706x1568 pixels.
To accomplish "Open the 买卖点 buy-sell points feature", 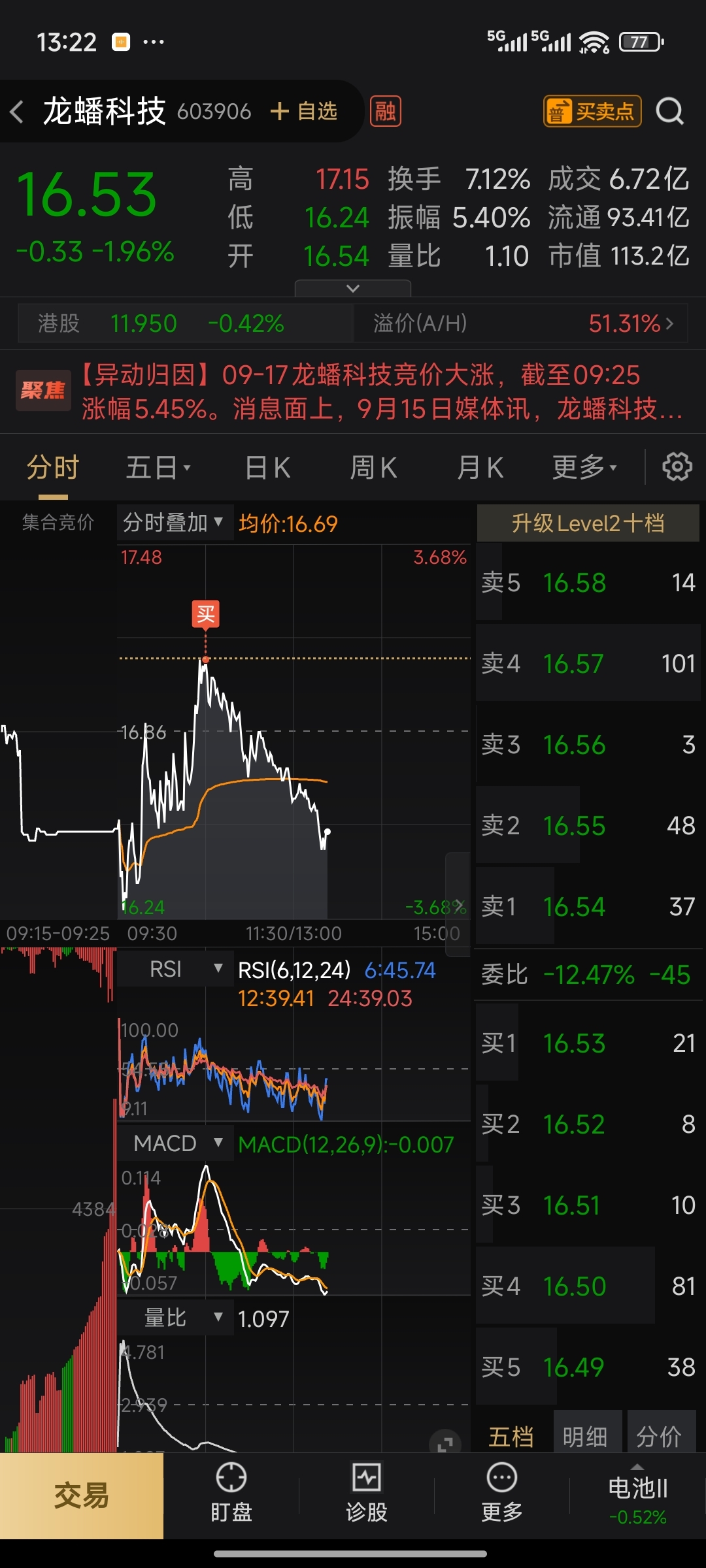I will (x=592, y=111).
